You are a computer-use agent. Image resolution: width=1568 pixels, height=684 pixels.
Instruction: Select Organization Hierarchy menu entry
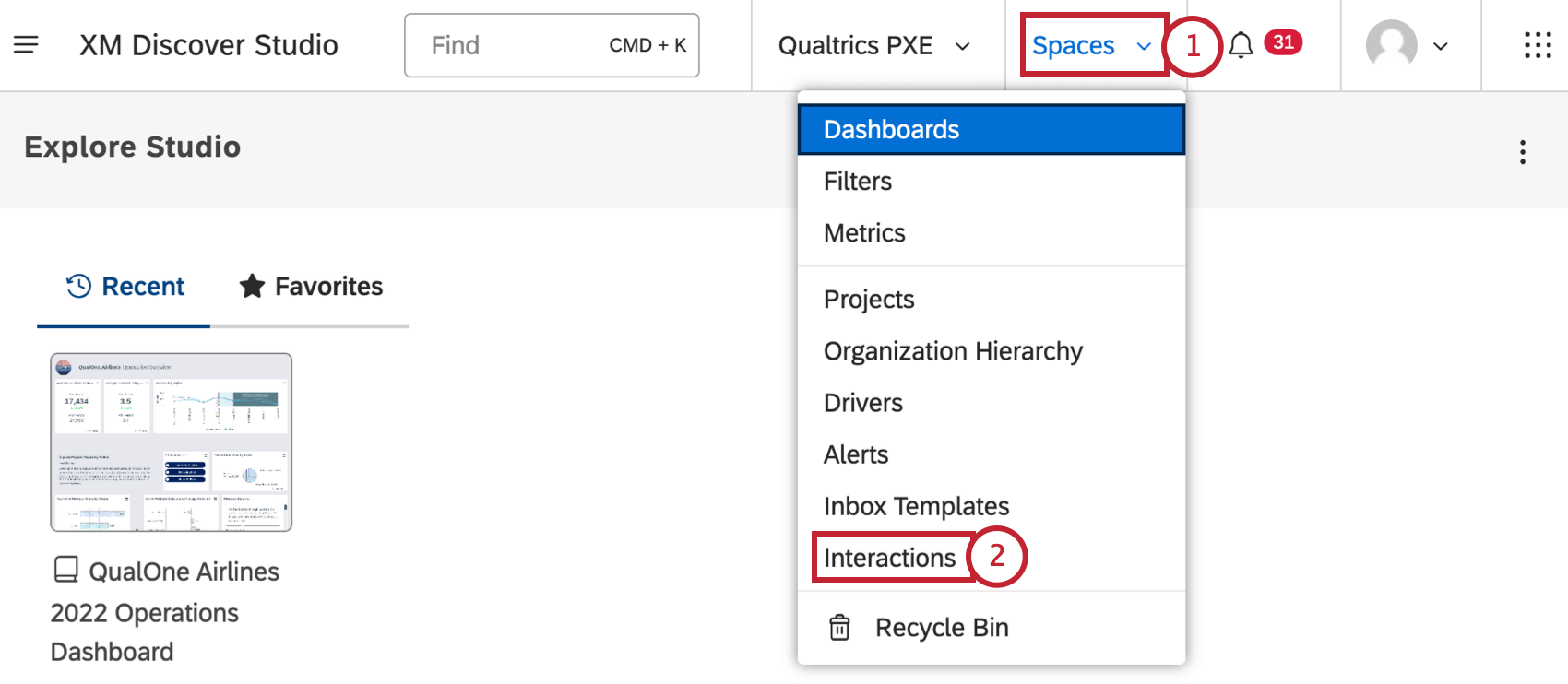tap(953, 351)
